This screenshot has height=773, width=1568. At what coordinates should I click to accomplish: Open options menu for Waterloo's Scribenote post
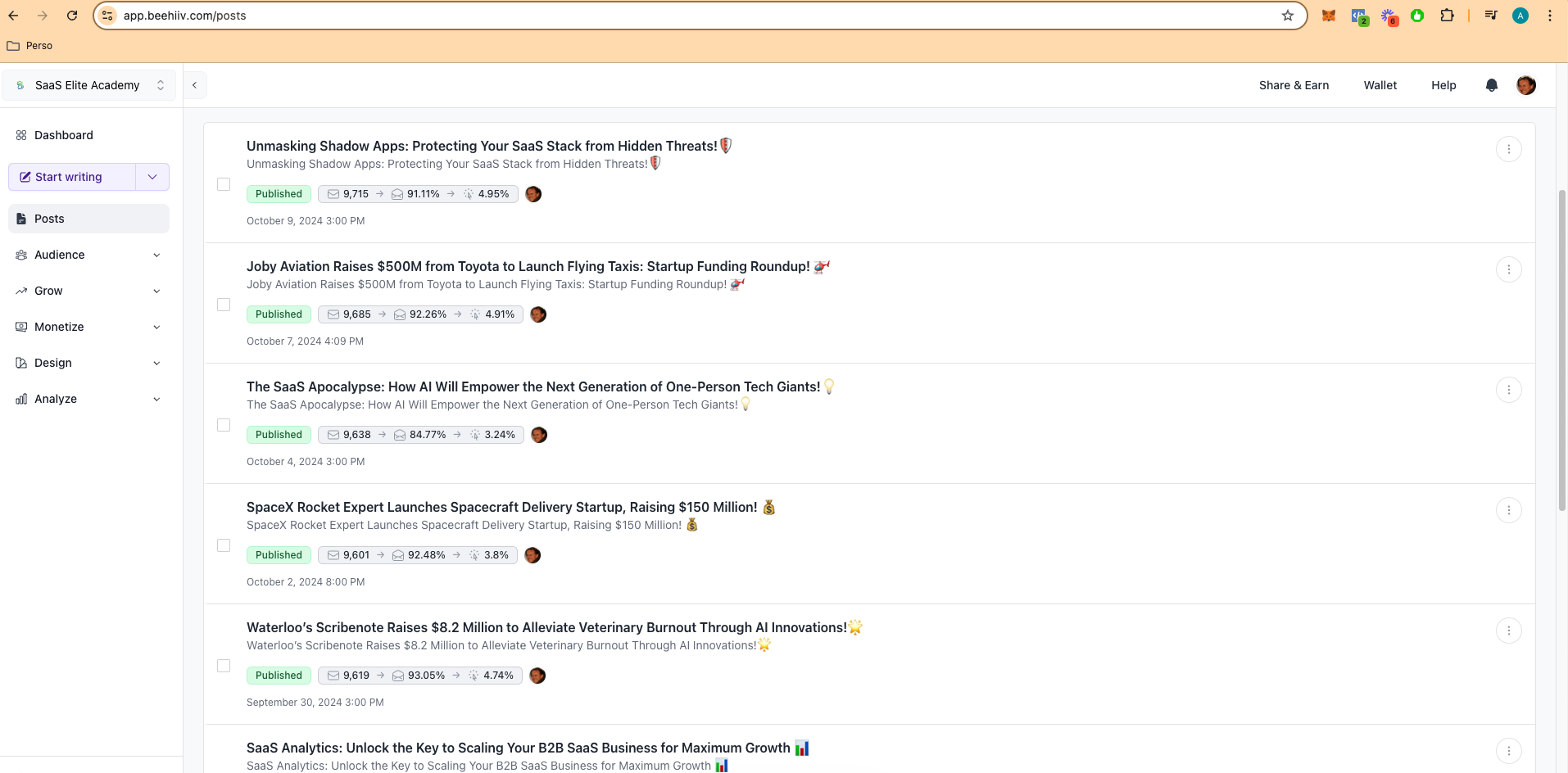[1509, 631]
